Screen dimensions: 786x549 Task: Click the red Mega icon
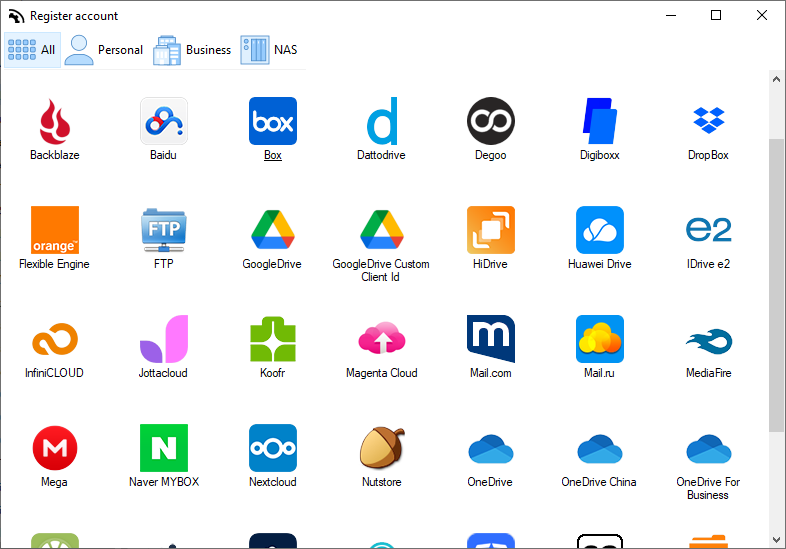55,448
